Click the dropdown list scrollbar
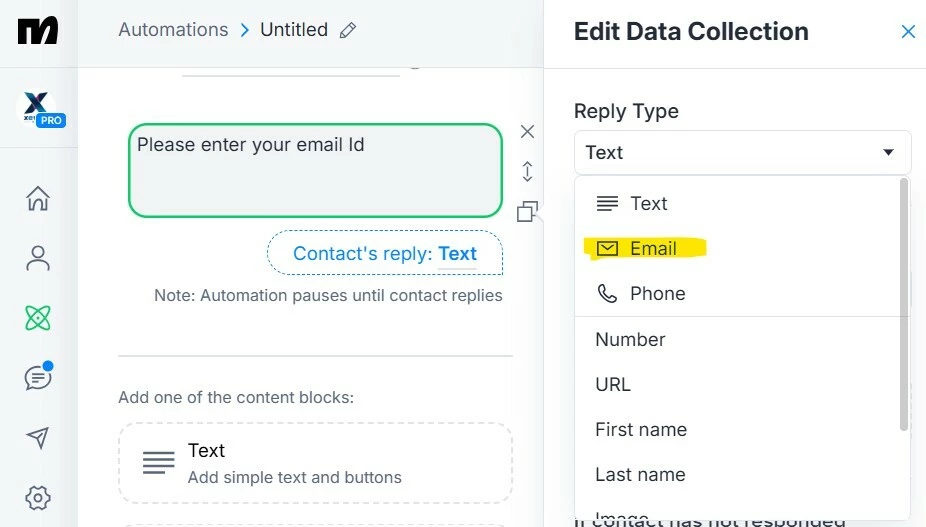 [904, 304]
